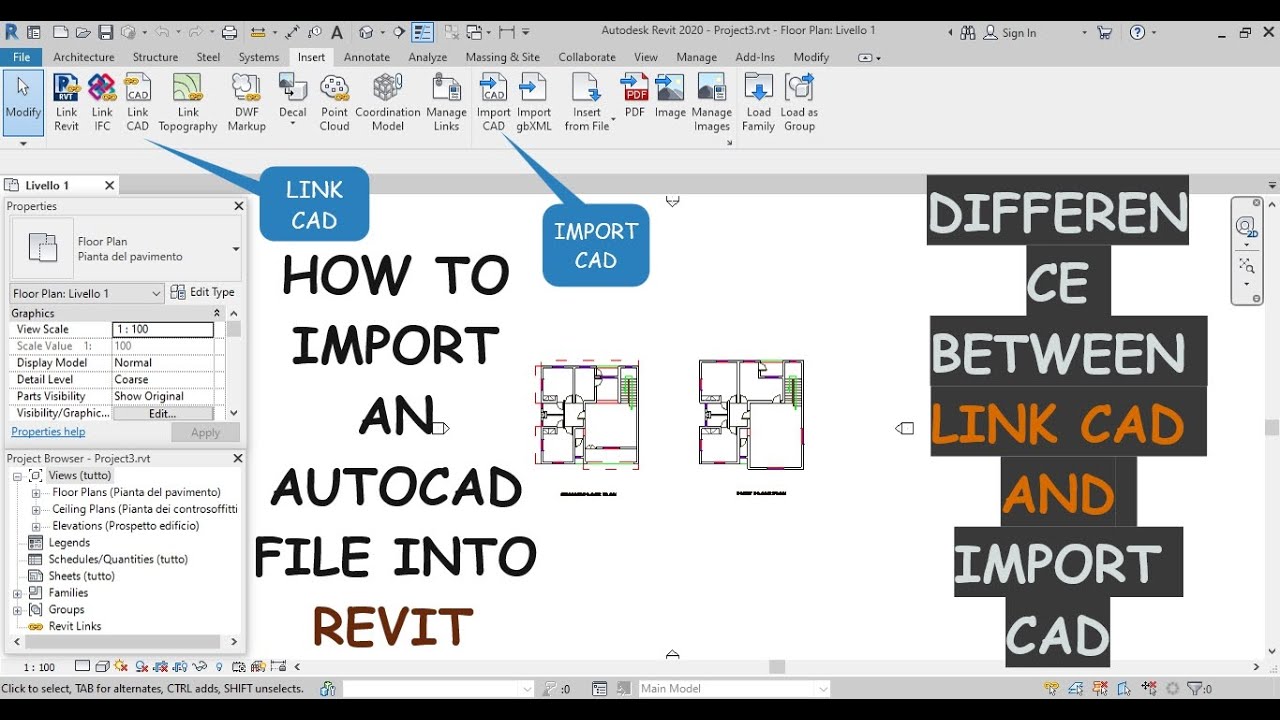Open the Annotate ribbon tab
Viewport: 1280px width, 720px height.
pos(367,57)
